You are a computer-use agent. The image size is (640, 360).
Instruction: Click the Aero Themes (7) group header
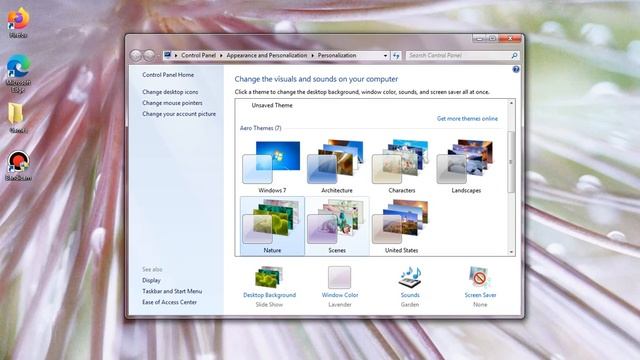(x=260, y=128)
